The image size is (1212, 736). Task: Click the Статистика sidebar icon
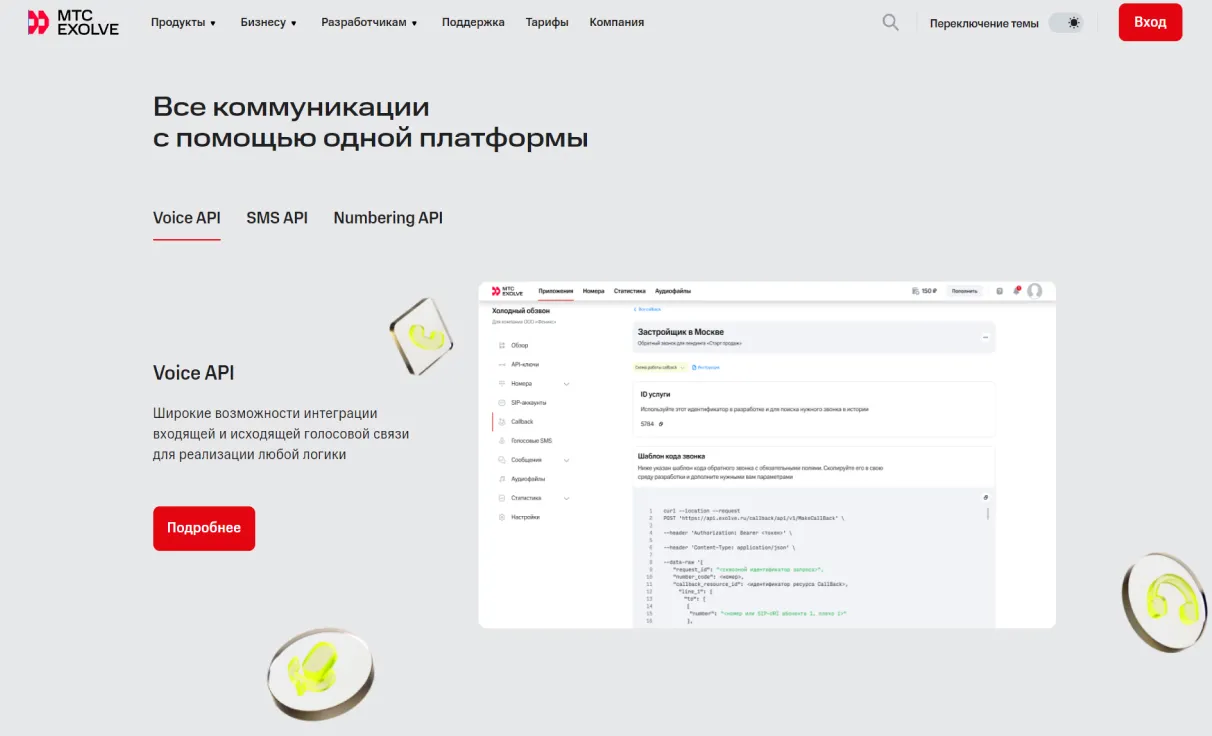coord(501,497)
